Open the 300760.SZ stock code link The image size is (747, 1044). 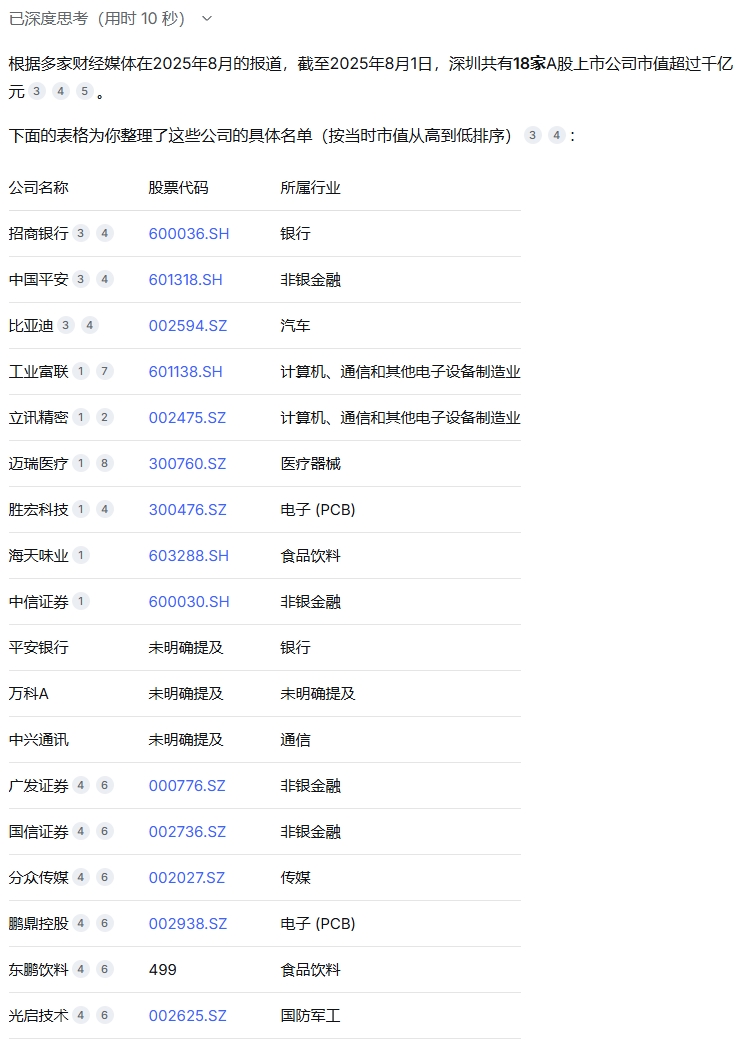[187, 463]
